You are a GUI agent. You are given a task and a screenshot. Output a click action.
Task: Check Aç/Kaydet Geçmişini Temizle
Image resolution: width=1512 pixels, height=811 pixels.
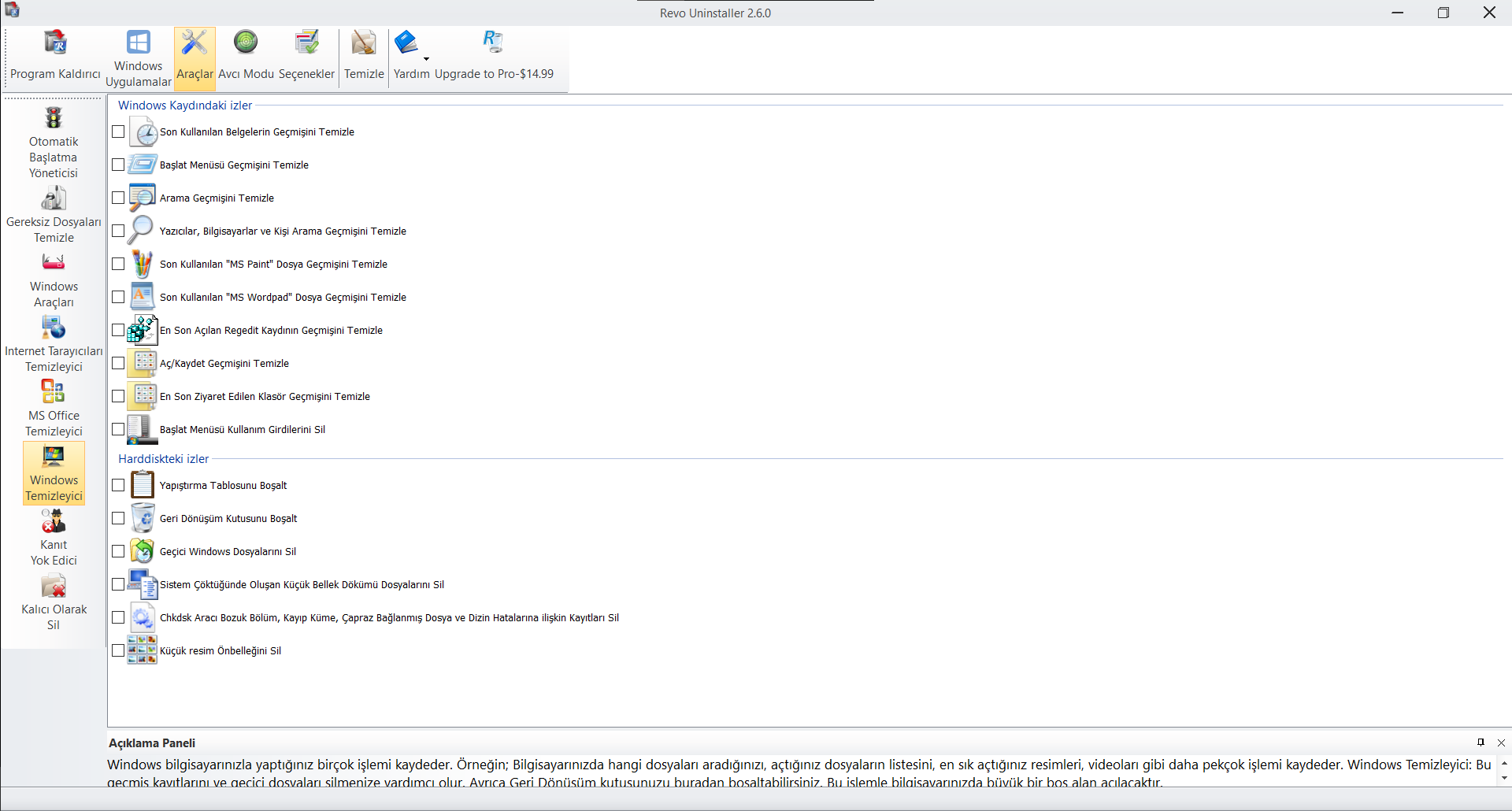[x=118, y=363]
